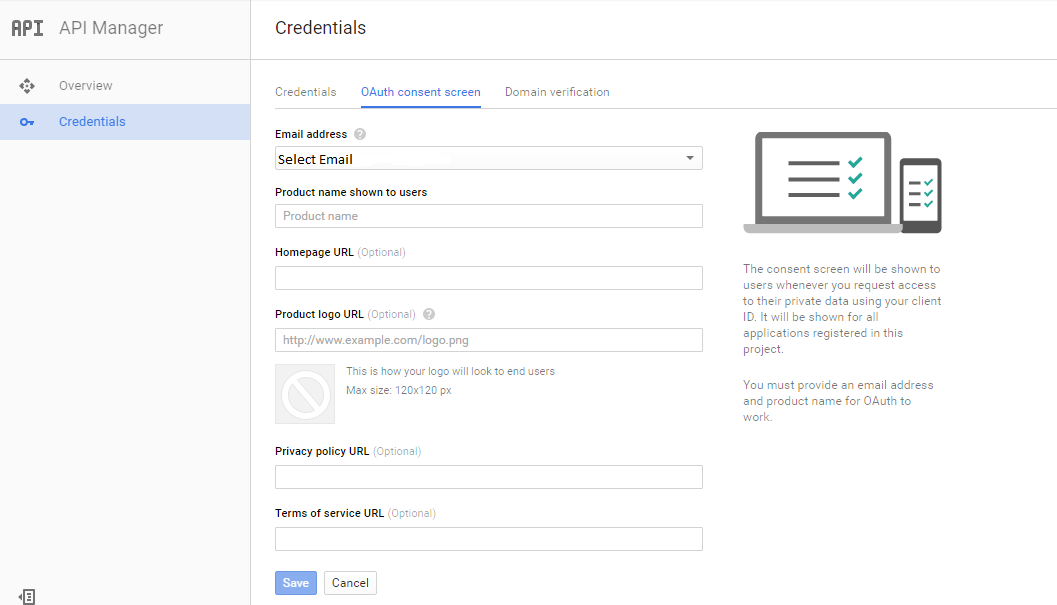Viewport: 1057px width, 605px height.
Task: Click help icon beside Product logo URL
Action: (x=429, y=314)
